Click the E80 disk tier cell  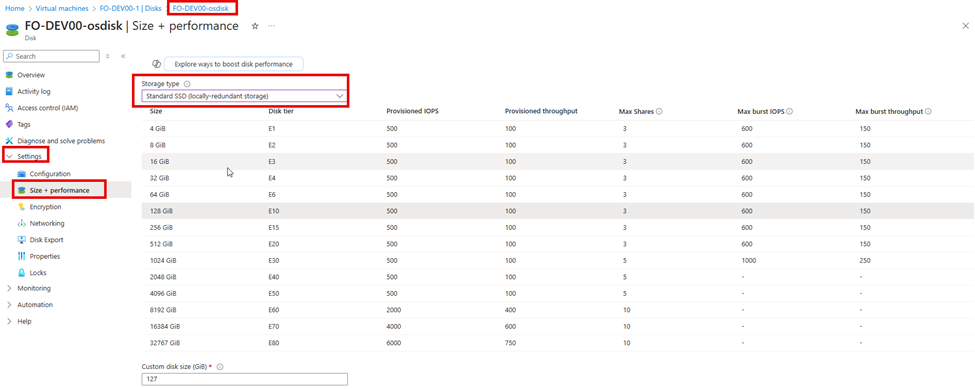pos(273,342)
